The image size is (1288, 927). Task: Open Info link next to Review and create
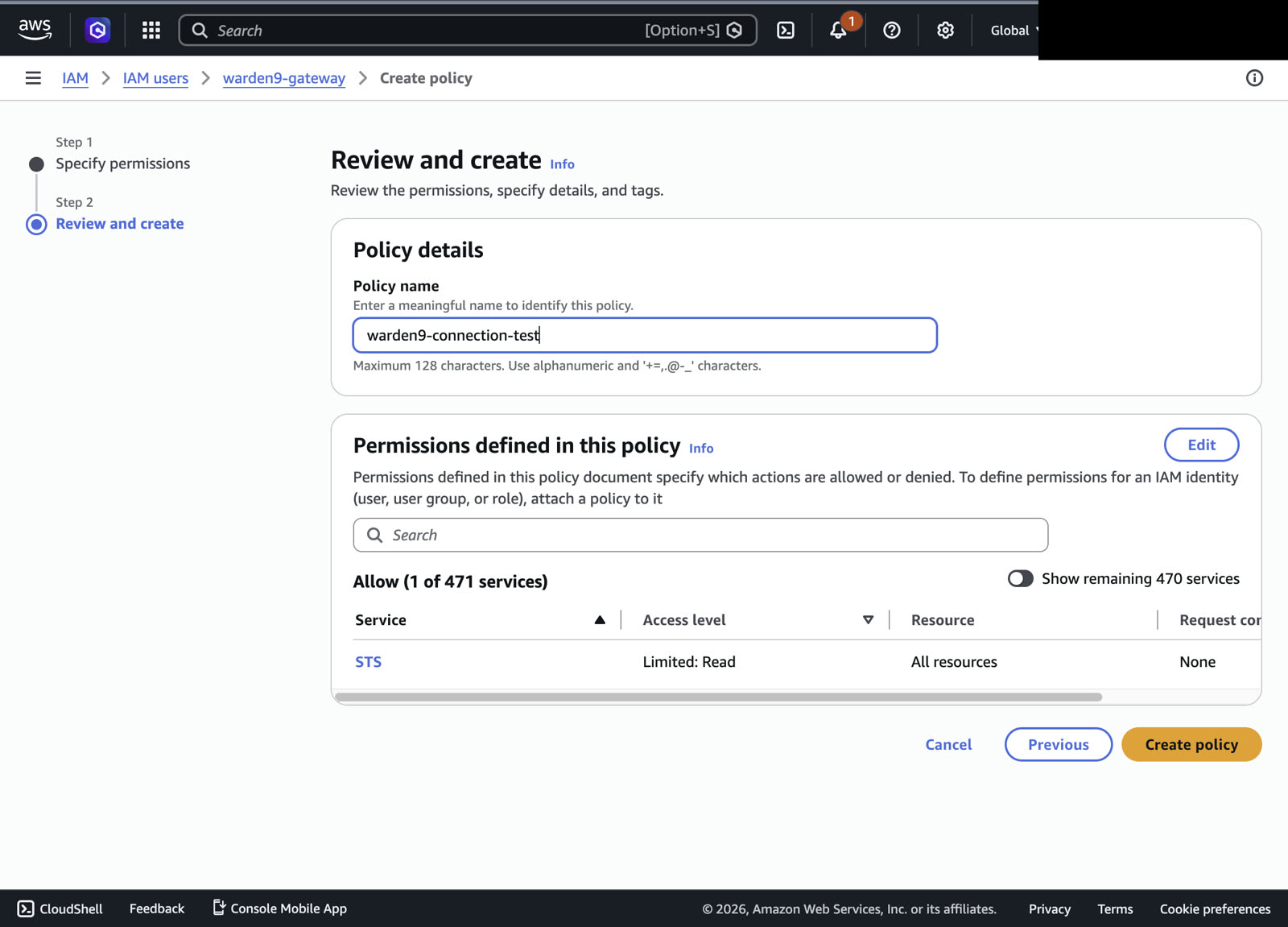pos(562,164)
